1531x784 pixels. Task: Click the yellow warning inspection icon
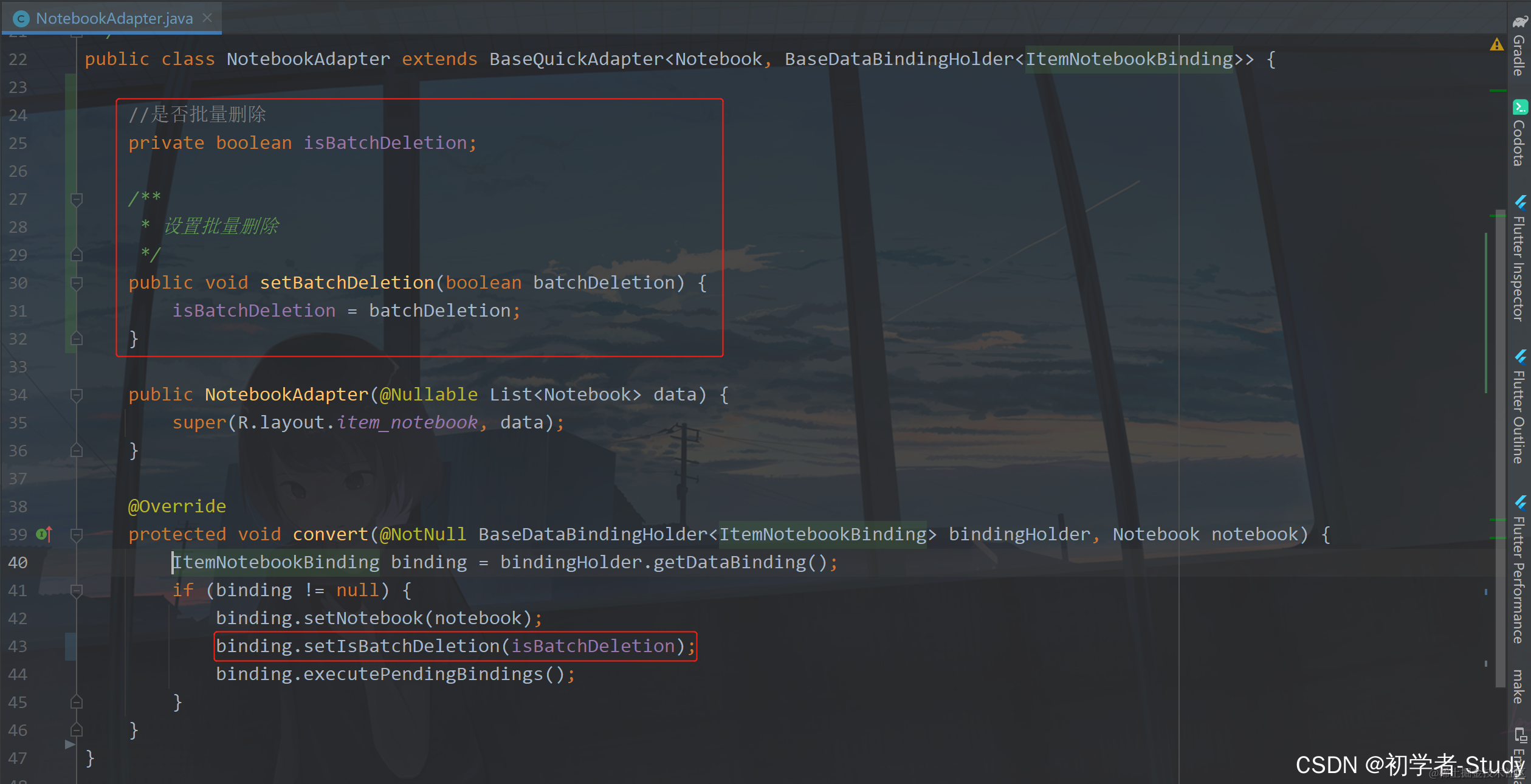click(1496, 44)
